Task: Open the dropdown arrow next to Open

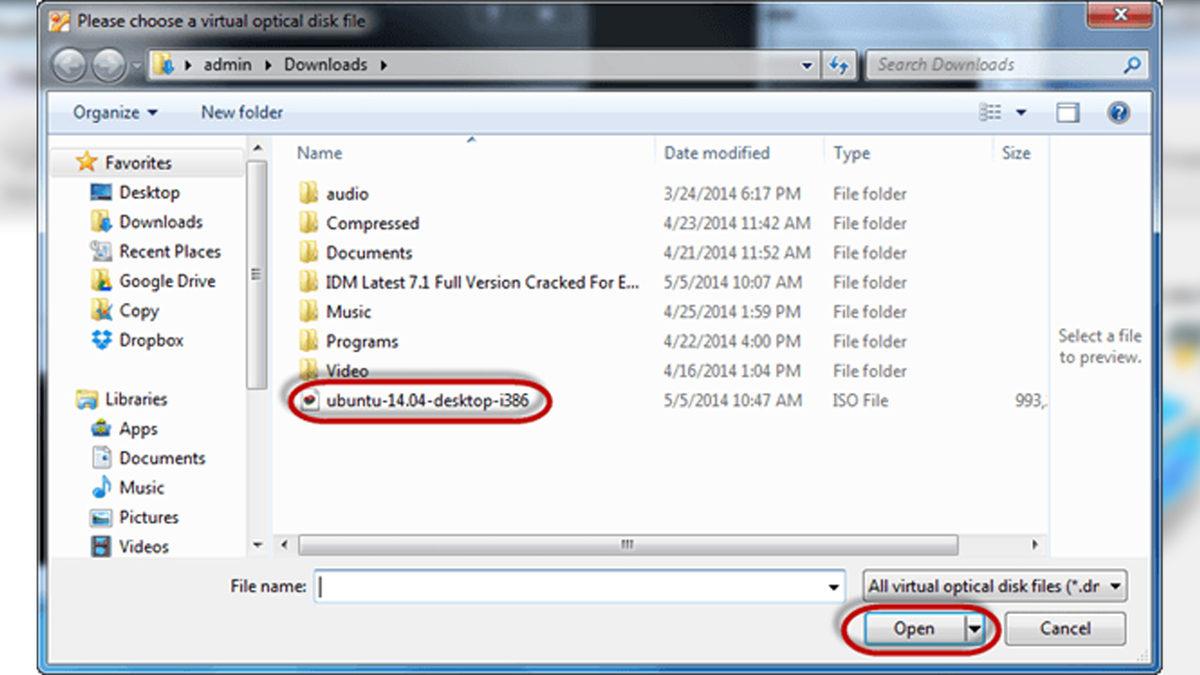Action: tap(971, 629)
